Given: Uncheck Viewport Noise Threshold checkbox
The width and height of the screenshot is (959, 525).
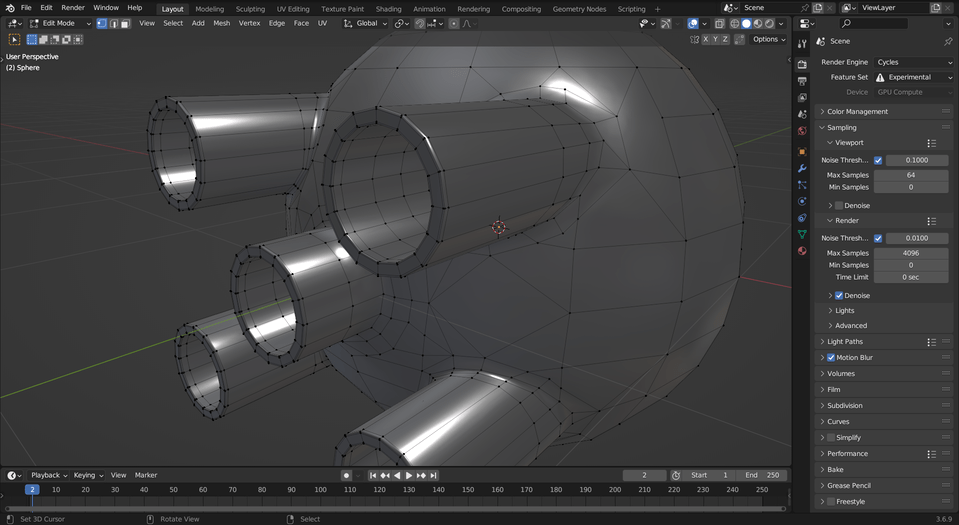Looking at the screenshot, I should pyautogui.click(x=878, y=160).
